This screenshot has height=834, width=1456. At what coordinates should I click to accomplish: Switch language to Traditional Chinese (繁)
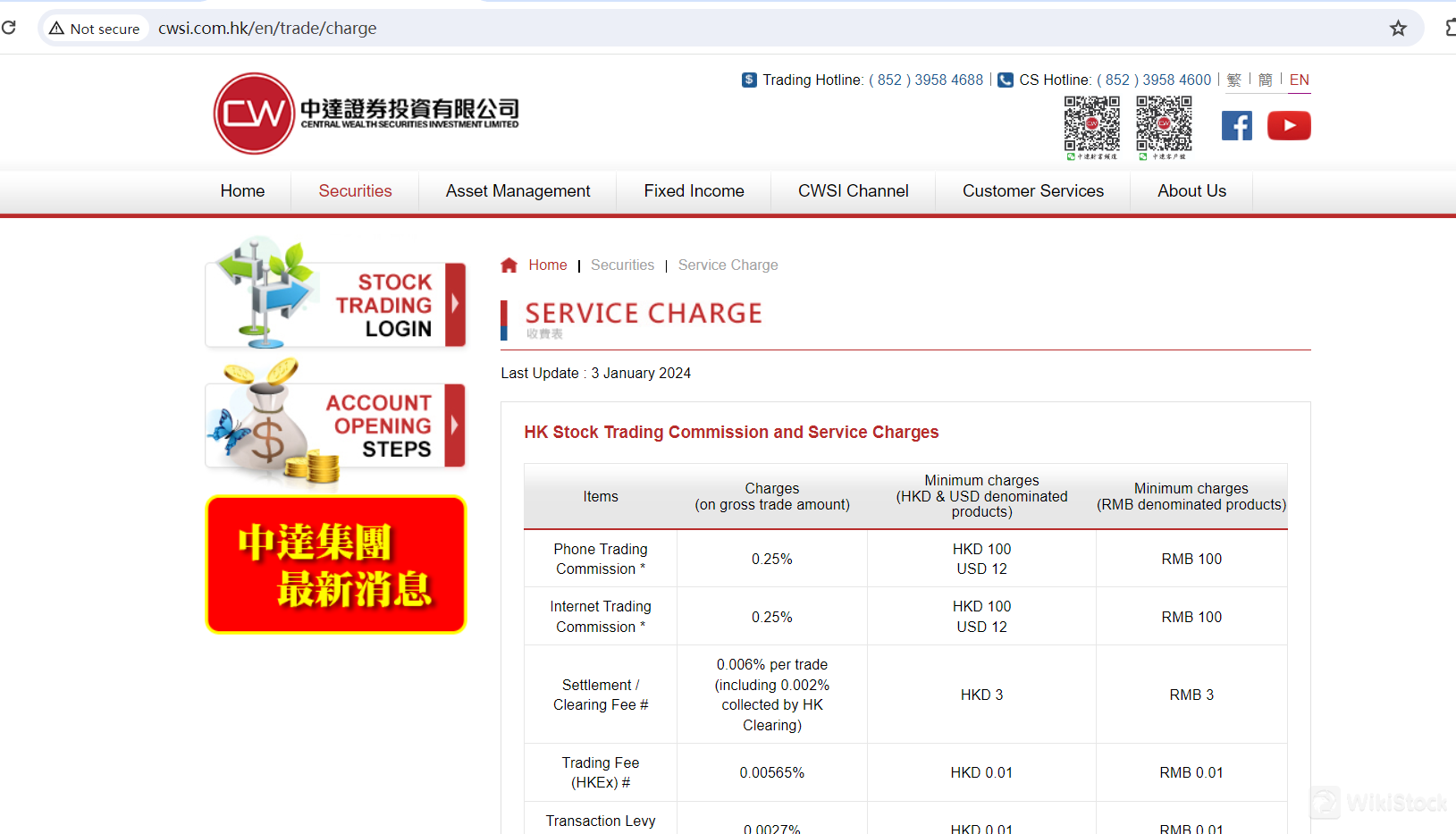click(1234, 80)
